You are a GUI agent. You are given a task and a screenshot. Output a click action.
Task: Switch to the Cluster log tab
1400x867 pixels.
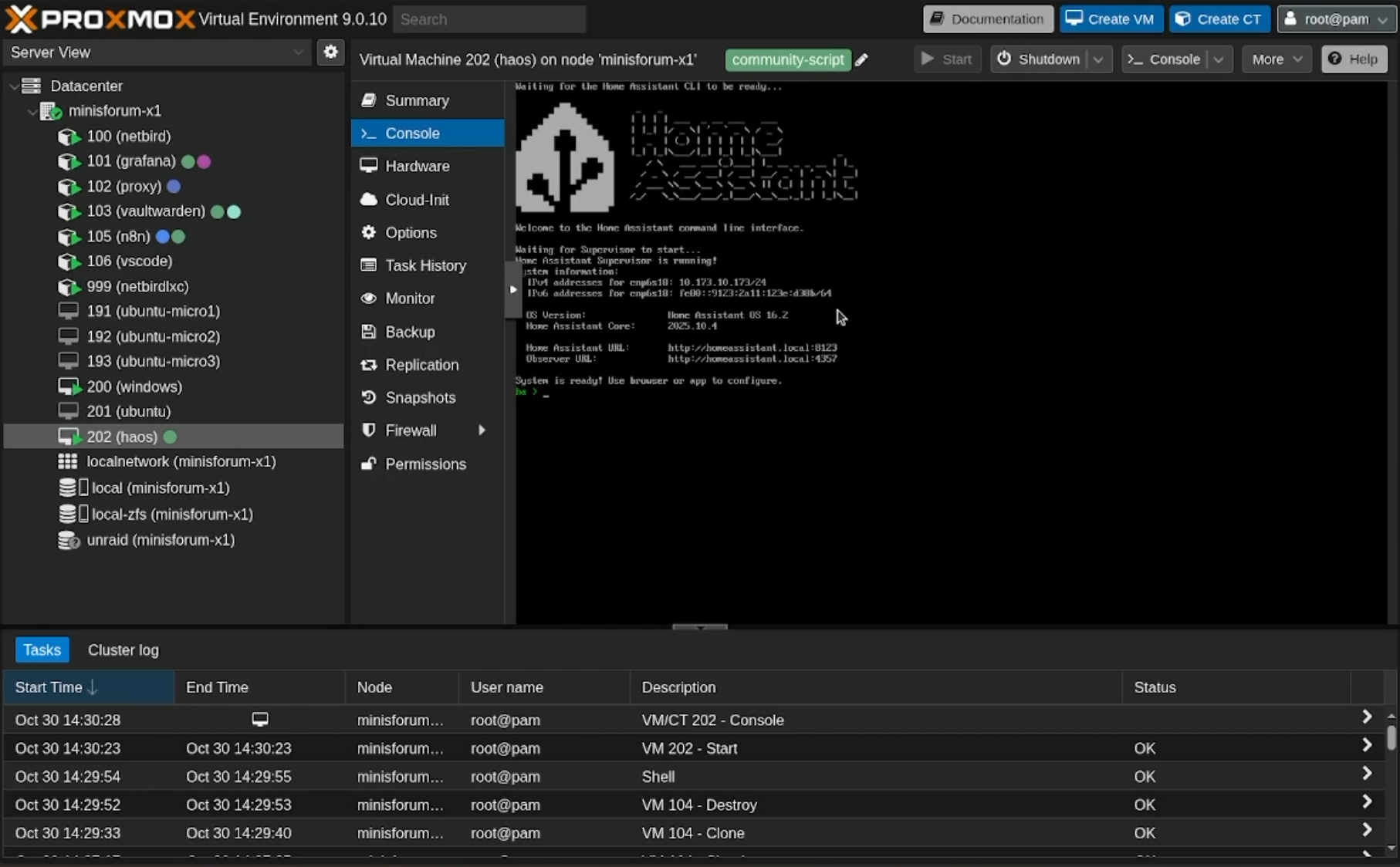(123, 649)
